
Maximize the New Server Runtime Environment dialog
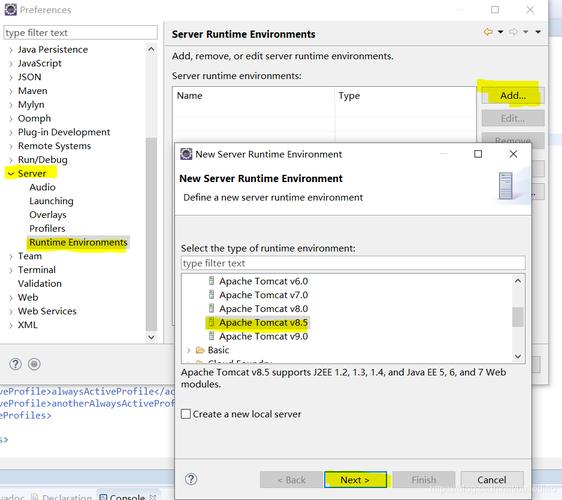478,154
